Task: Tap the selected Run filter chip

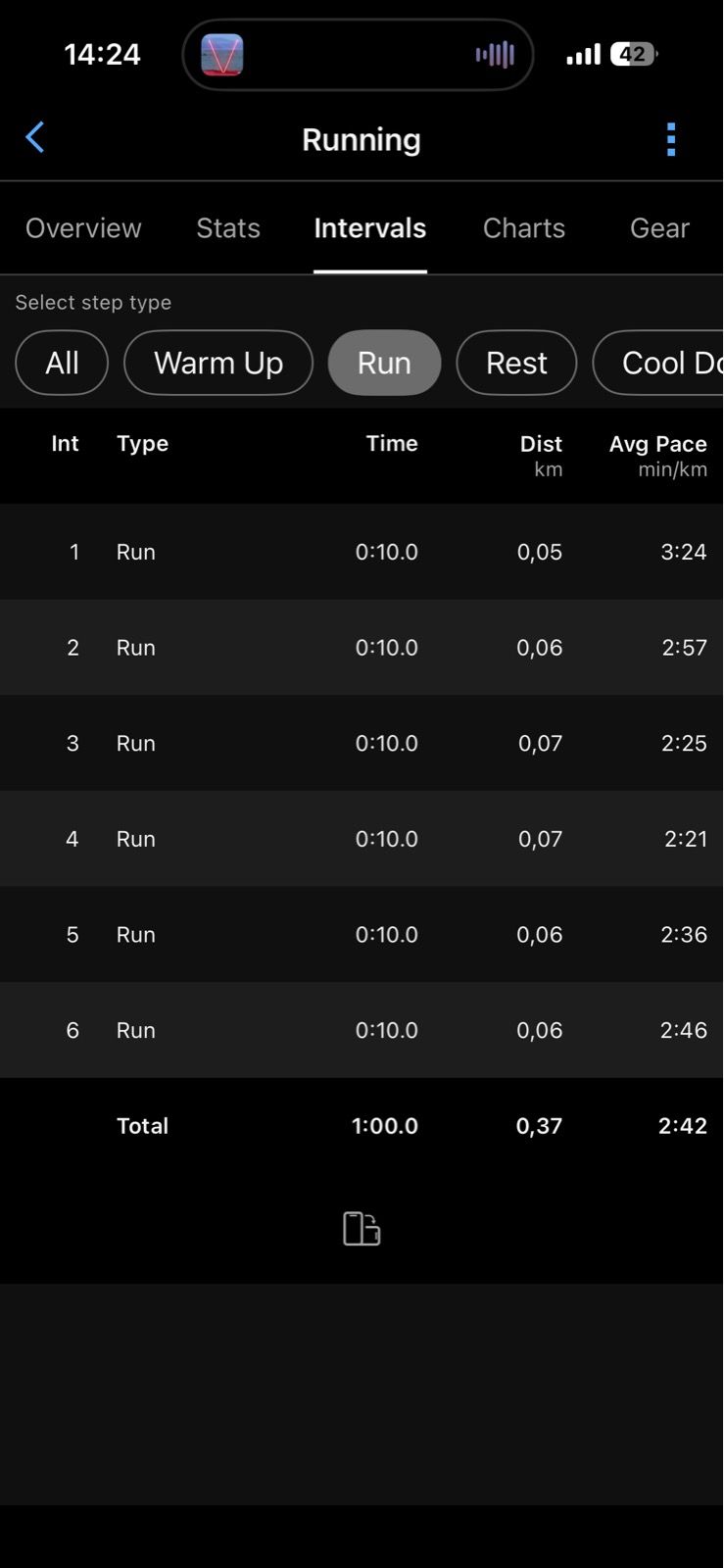Action: [384, 363]
